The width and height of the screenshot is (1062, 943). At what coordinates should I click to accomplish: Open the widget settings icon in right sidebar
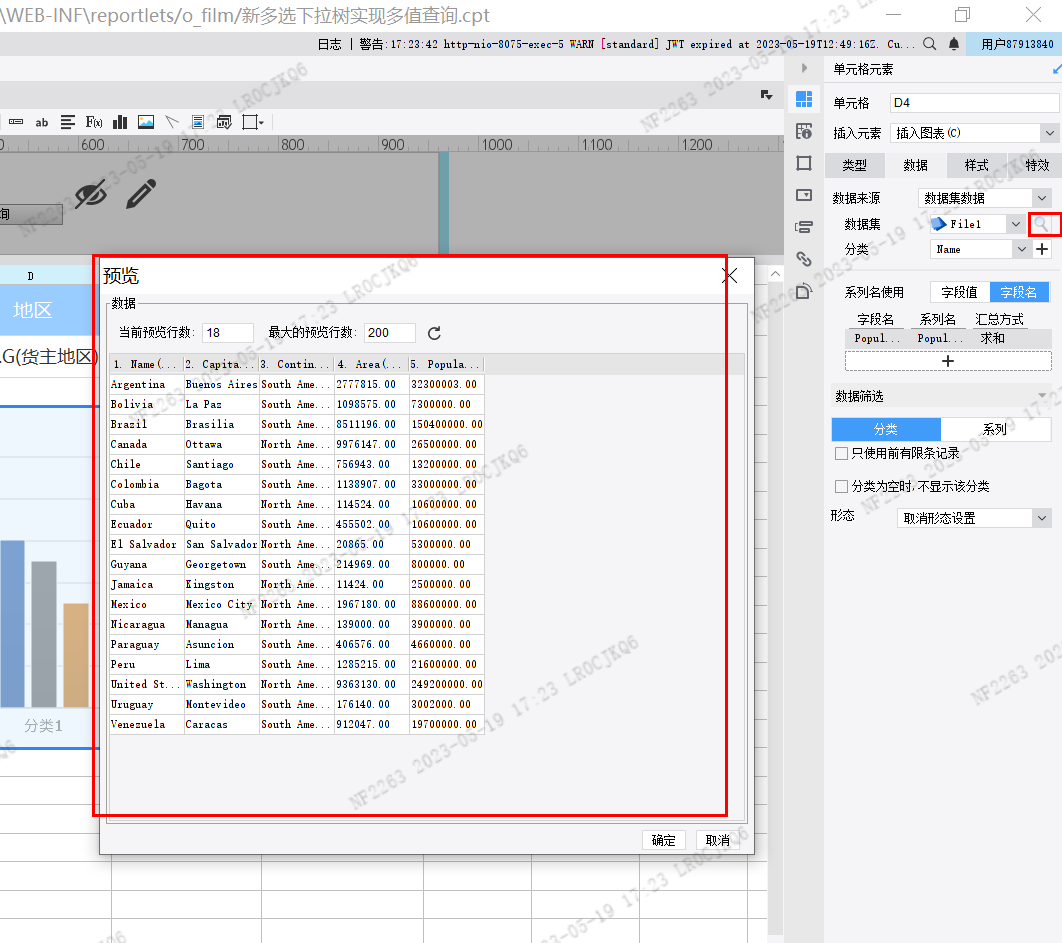pos(804,195)
